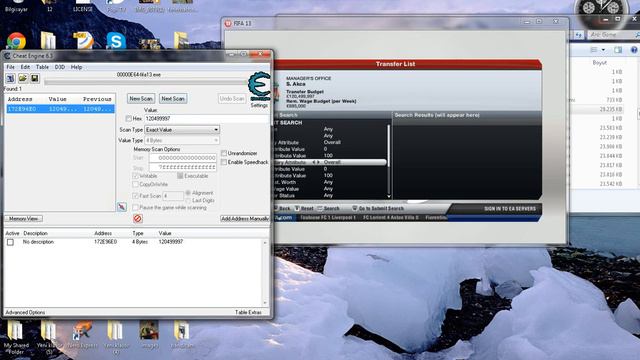Click the scan progress bar
The image size is (640, 360).
point(146,82)
